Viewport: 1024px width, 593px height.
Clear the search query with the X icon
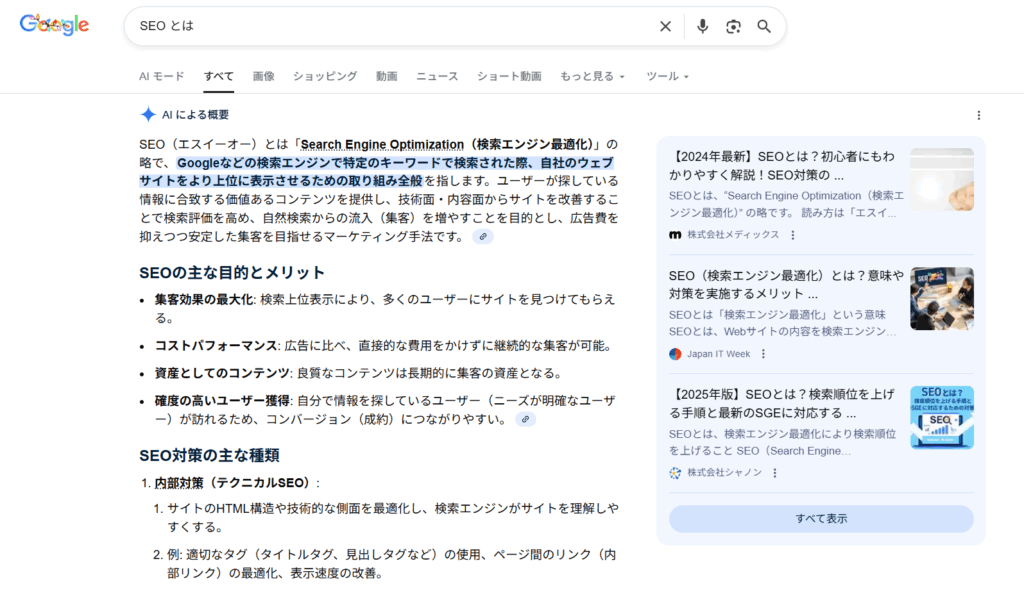[665, 26]
